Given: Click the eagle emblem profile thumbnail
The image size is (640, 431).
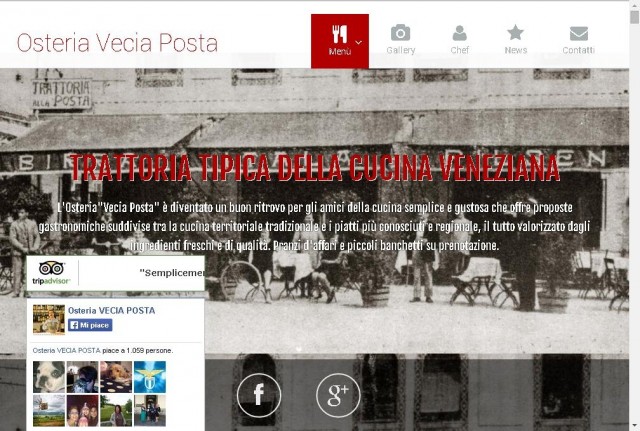Looking at the screenshot, I should point(150,377).
